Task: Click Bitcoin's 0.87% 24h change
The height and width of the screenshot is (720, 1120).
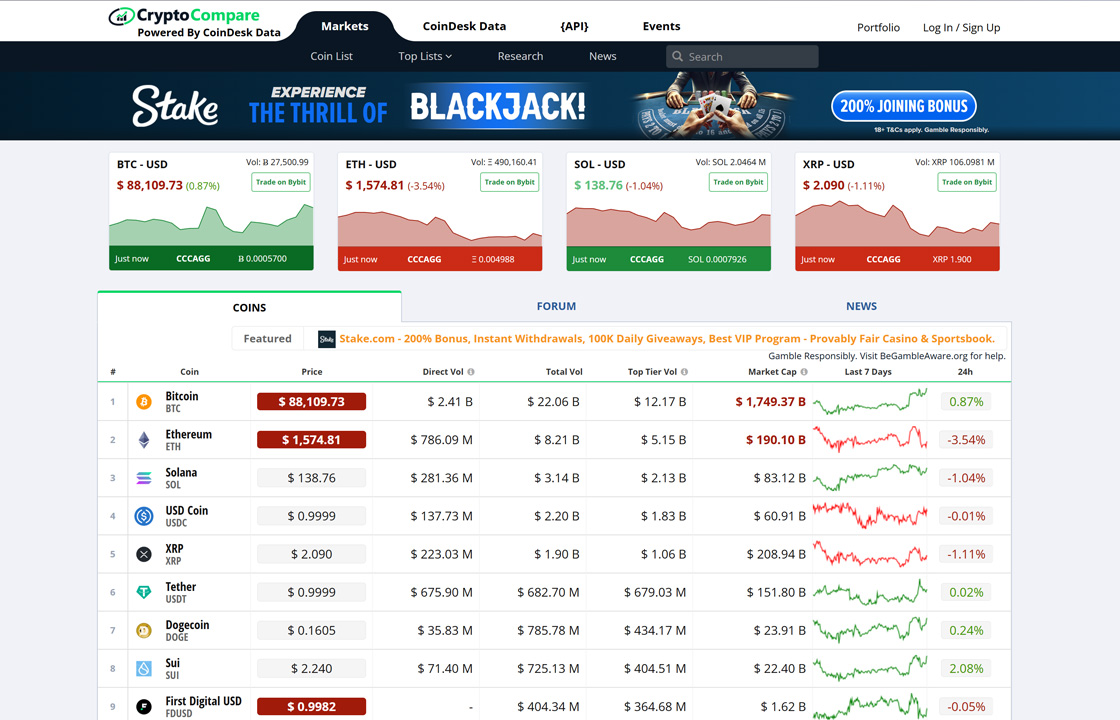Action: click(x=966, y=402)
